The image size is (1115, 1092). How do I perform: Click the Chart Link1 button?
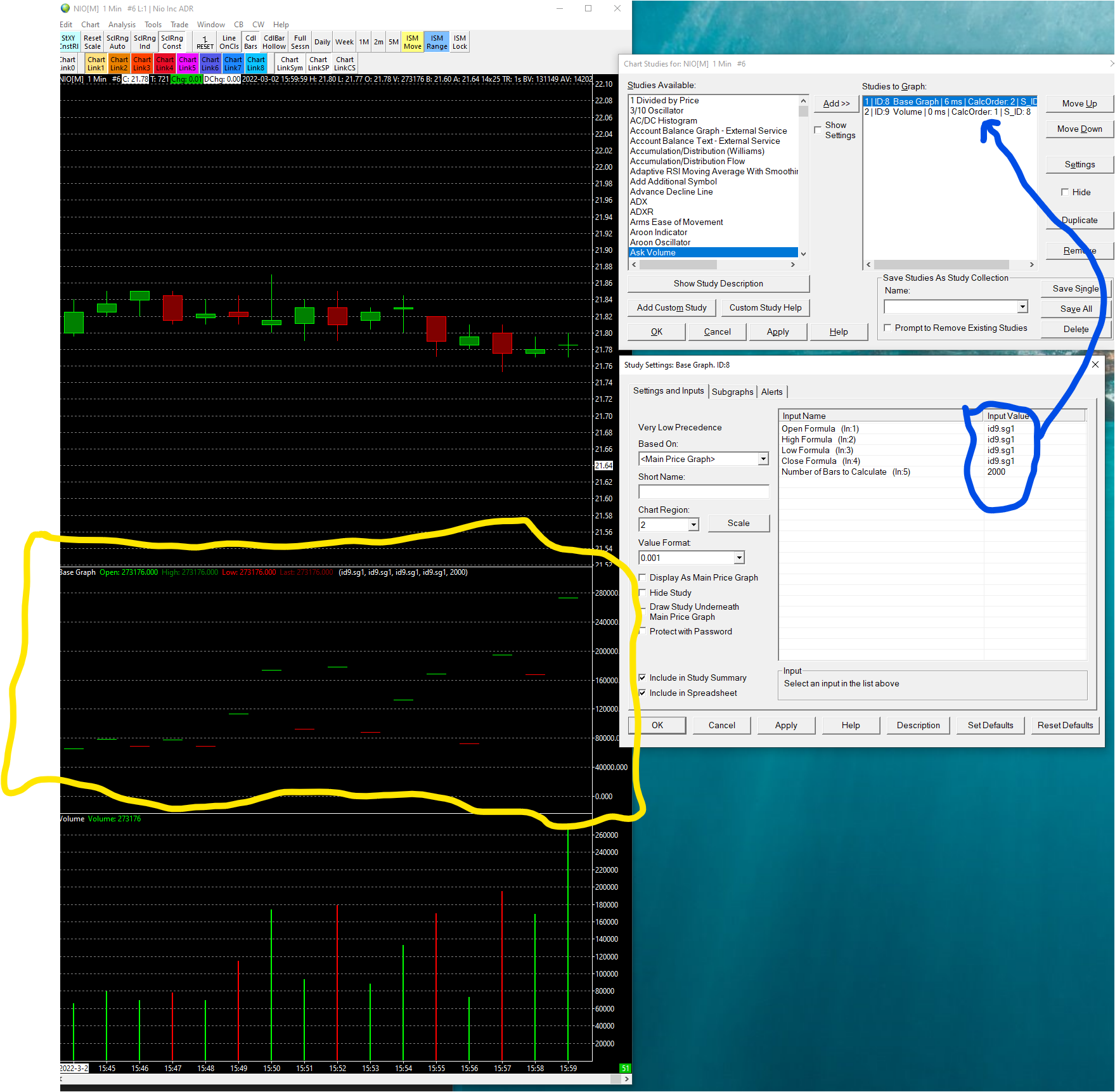pyautogui.click(x=96, y=63)
